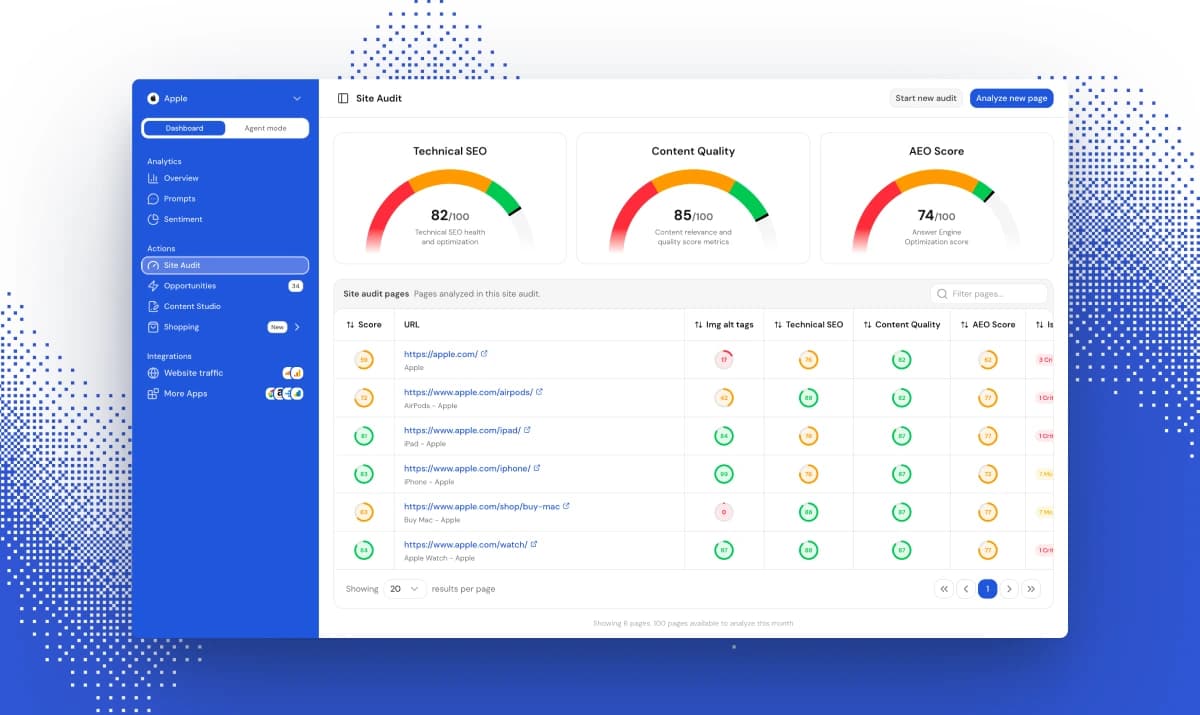This screenshot has height=715, width=1200.
Task: Click the Overview bar chart icon
Action: 153,178
